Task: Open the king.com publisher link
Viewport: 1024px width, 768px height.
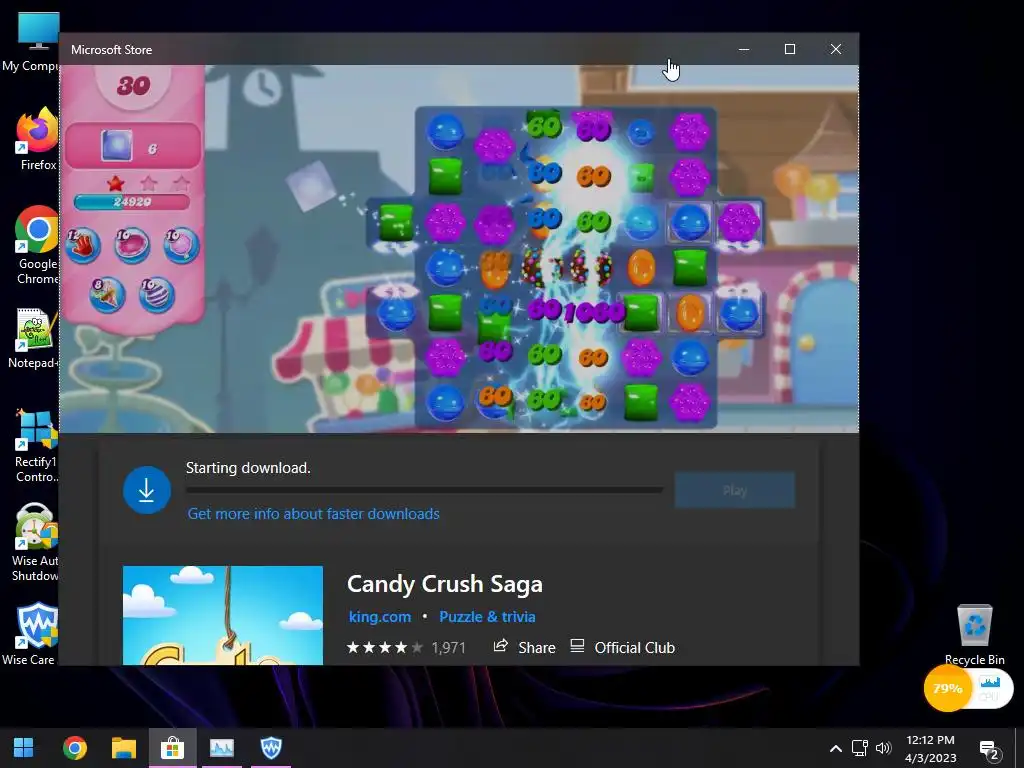Action: 380,616
